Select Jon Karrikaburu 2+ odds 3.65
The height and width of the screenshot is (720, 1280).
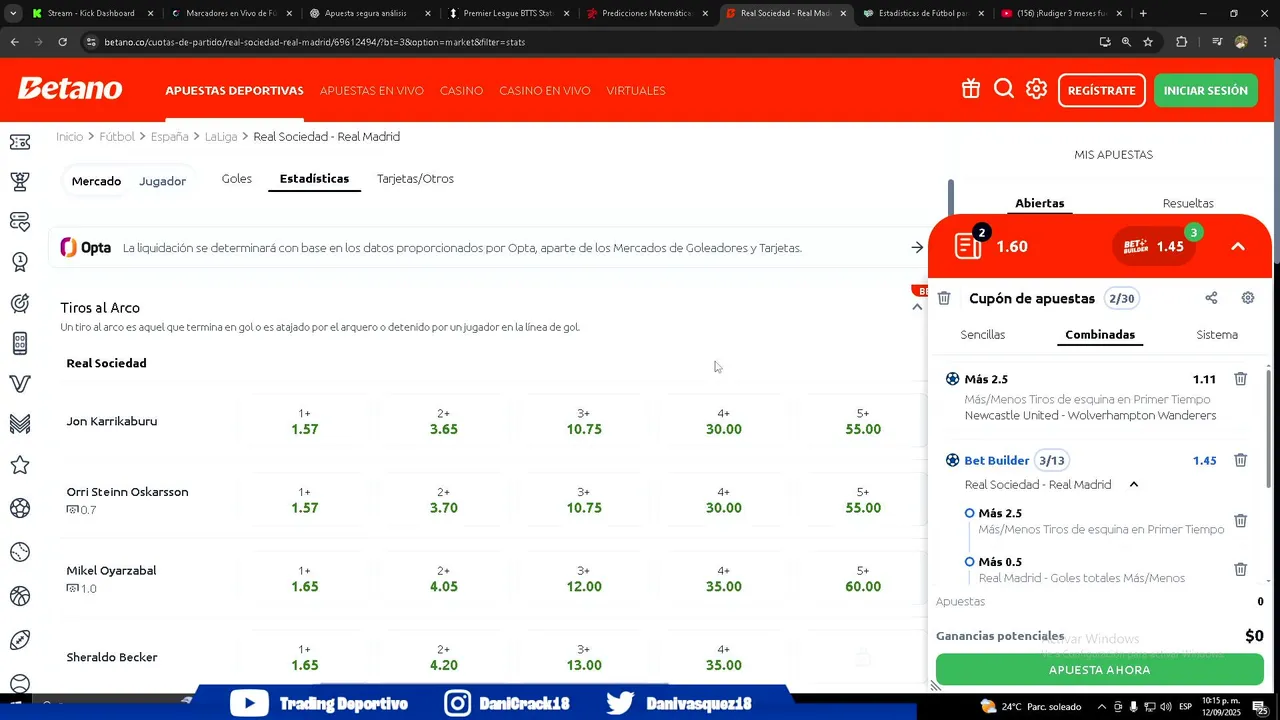coord(443,421)
